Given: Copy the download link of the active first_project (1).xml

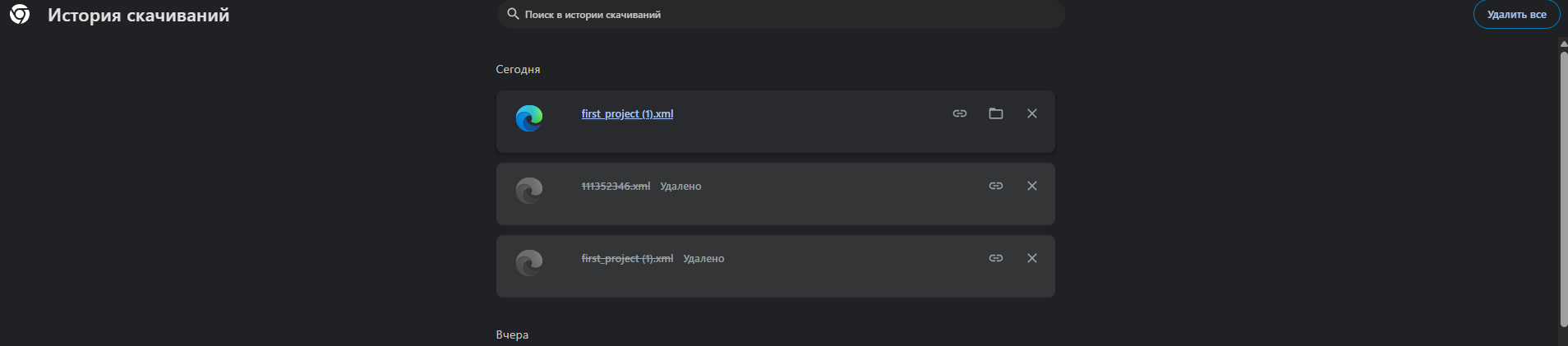Looking at the screenshot, I should pos(959,113).
